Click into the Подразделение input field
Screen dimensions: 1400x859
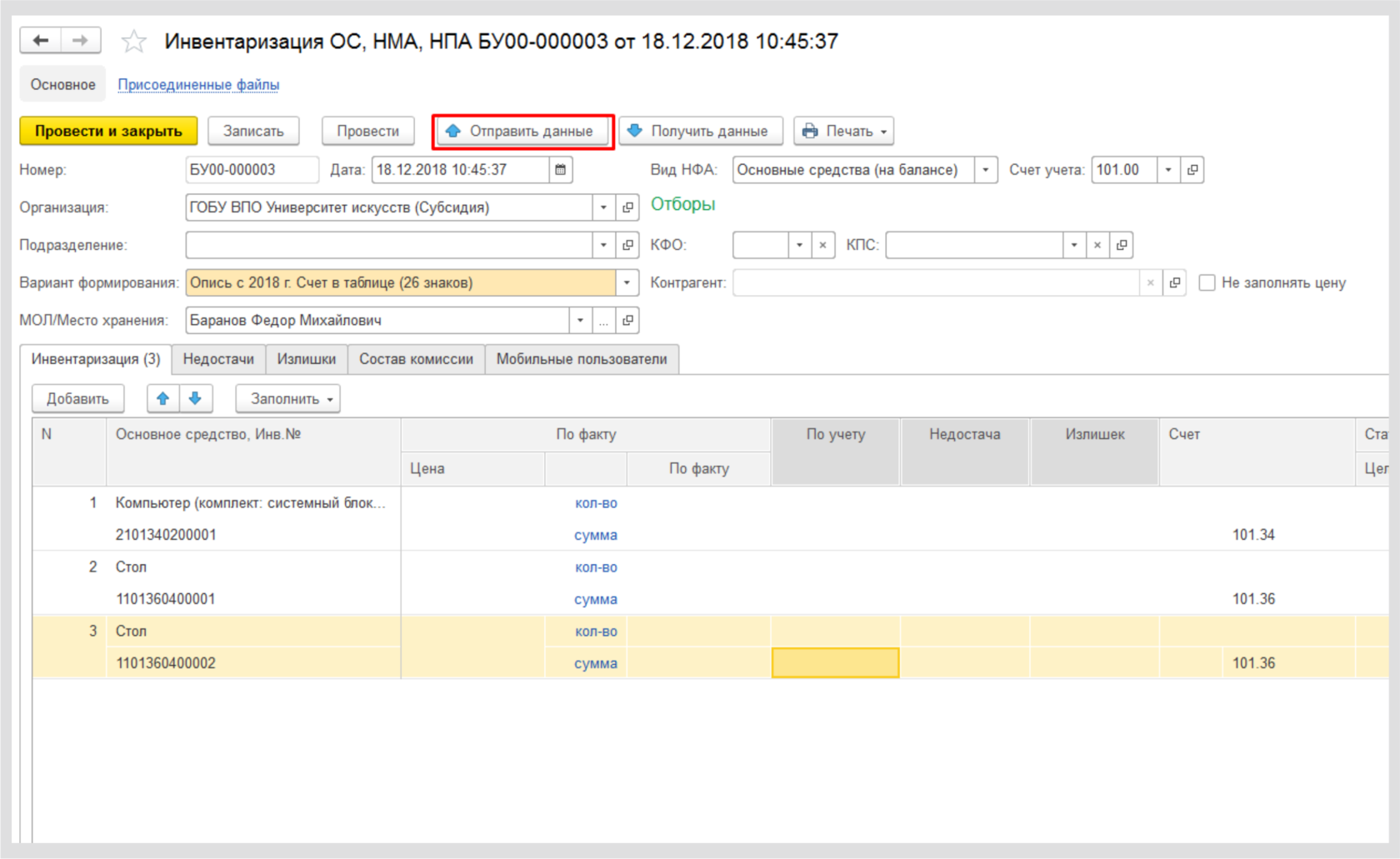[x=388, y=245]
